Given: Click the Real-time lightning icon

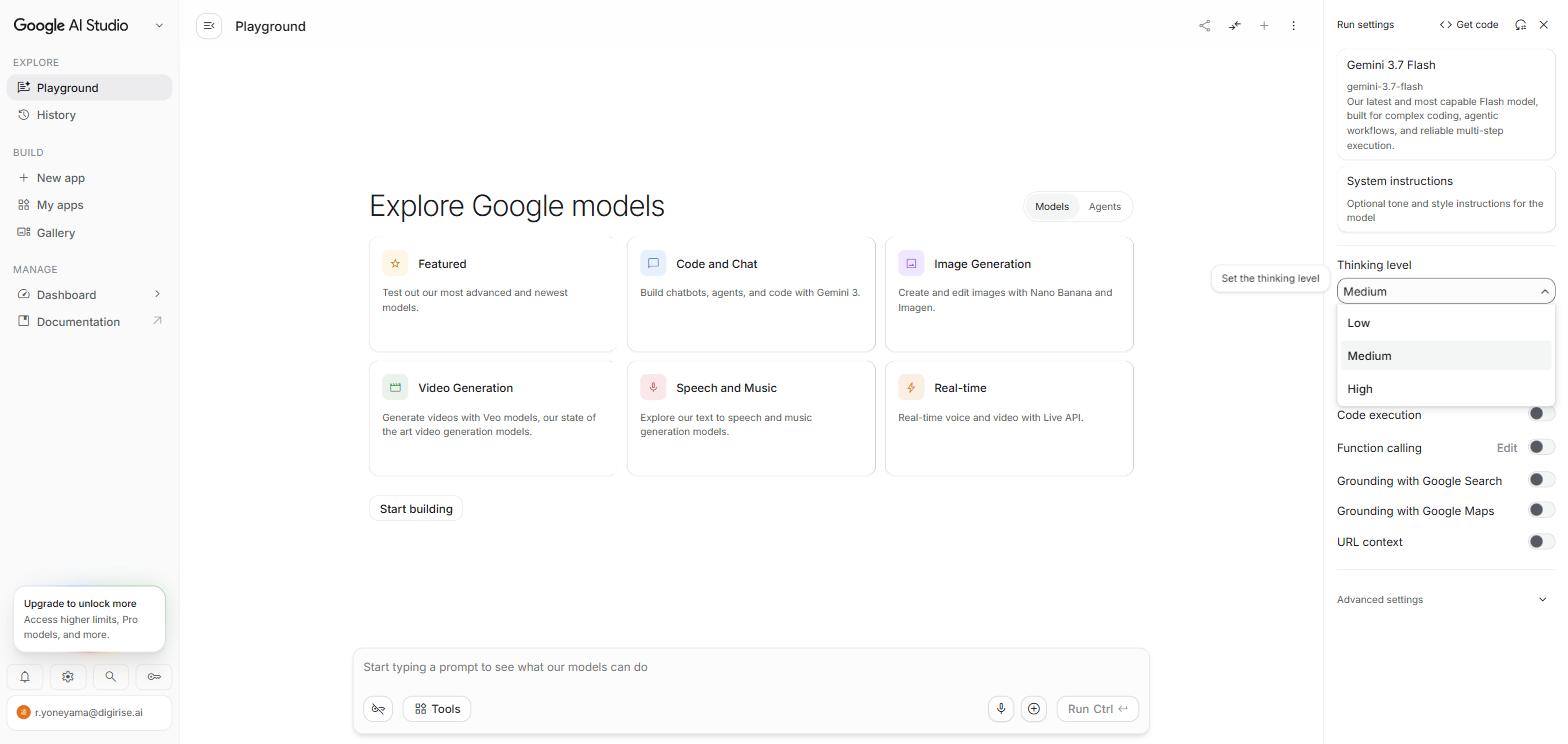Looking at the screenshot, I should point(911,388).
